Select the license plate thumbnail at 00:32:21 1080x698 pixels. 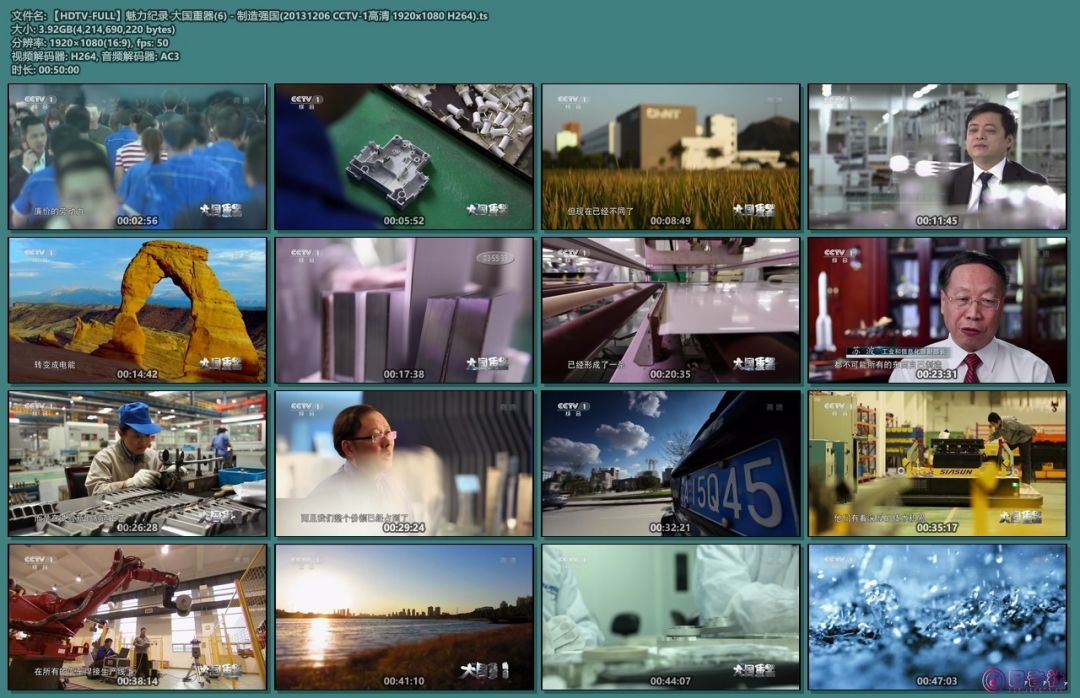tap(671, 464)
